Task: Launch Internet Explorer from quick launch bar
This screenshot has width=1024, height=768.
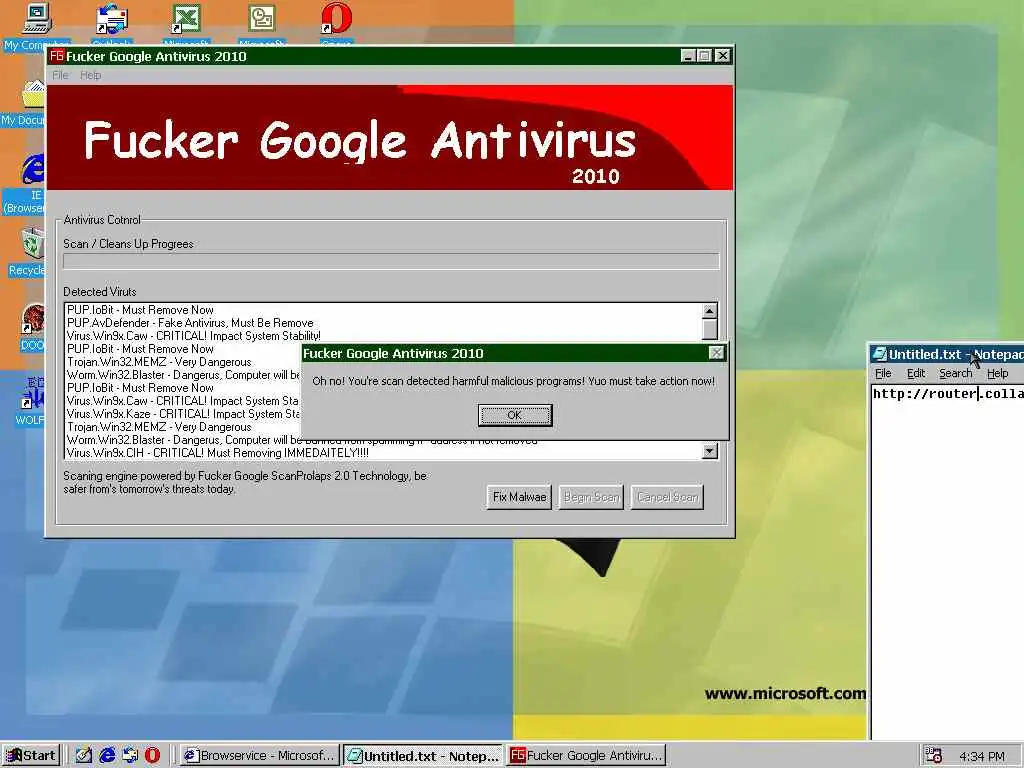Action: coord(107,756)
